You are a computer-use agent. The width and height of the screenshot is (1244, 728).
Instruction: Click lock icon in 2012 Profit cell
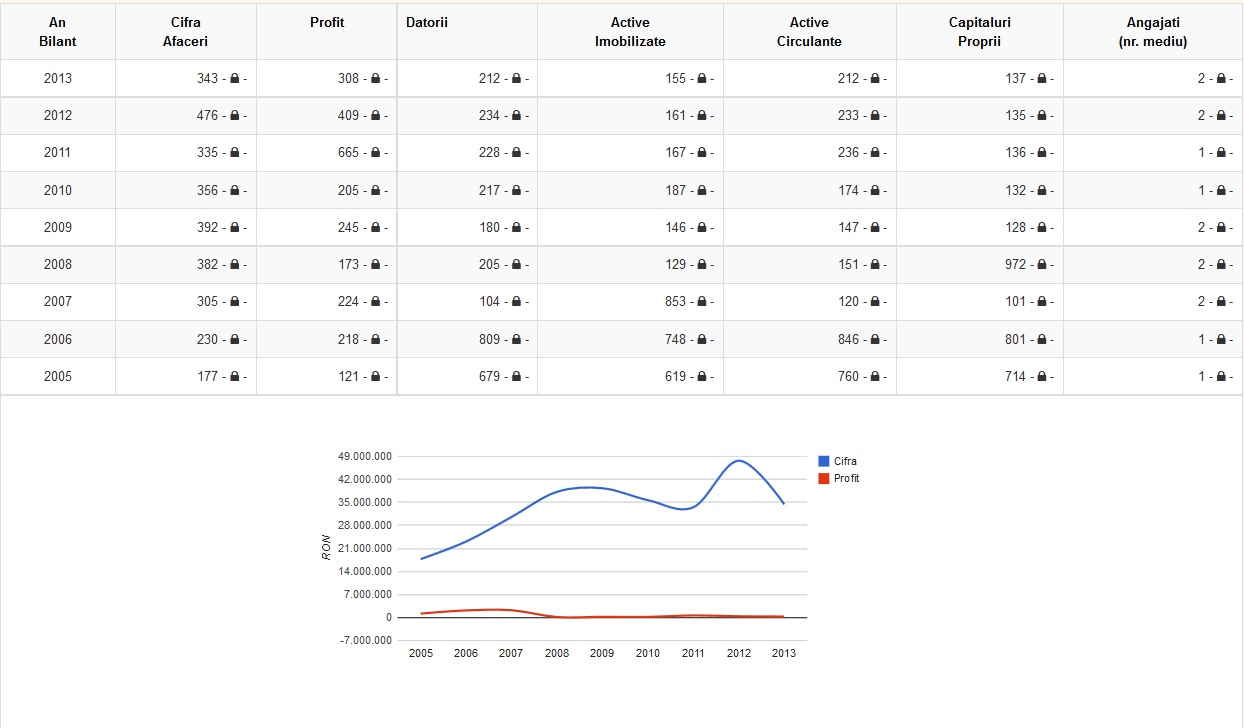coord(376,116)
